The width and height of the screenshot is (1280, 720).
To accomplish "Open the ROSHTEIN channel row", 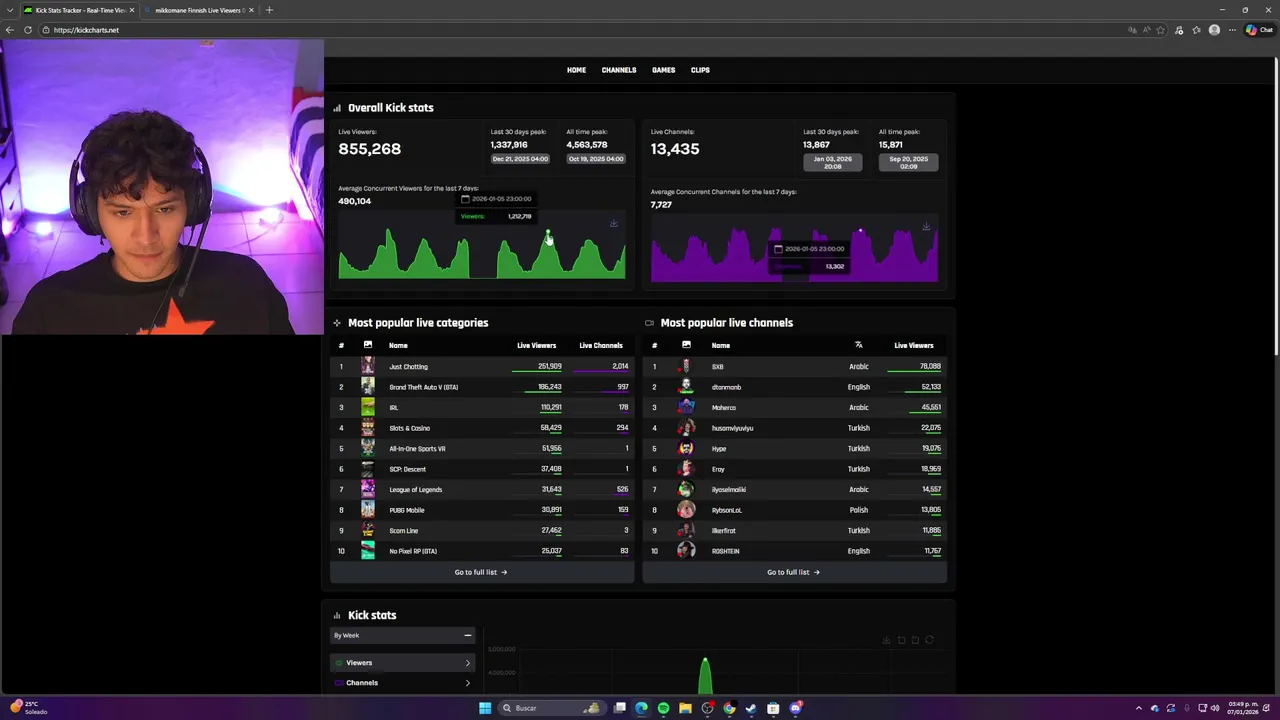I will (794, 551).
